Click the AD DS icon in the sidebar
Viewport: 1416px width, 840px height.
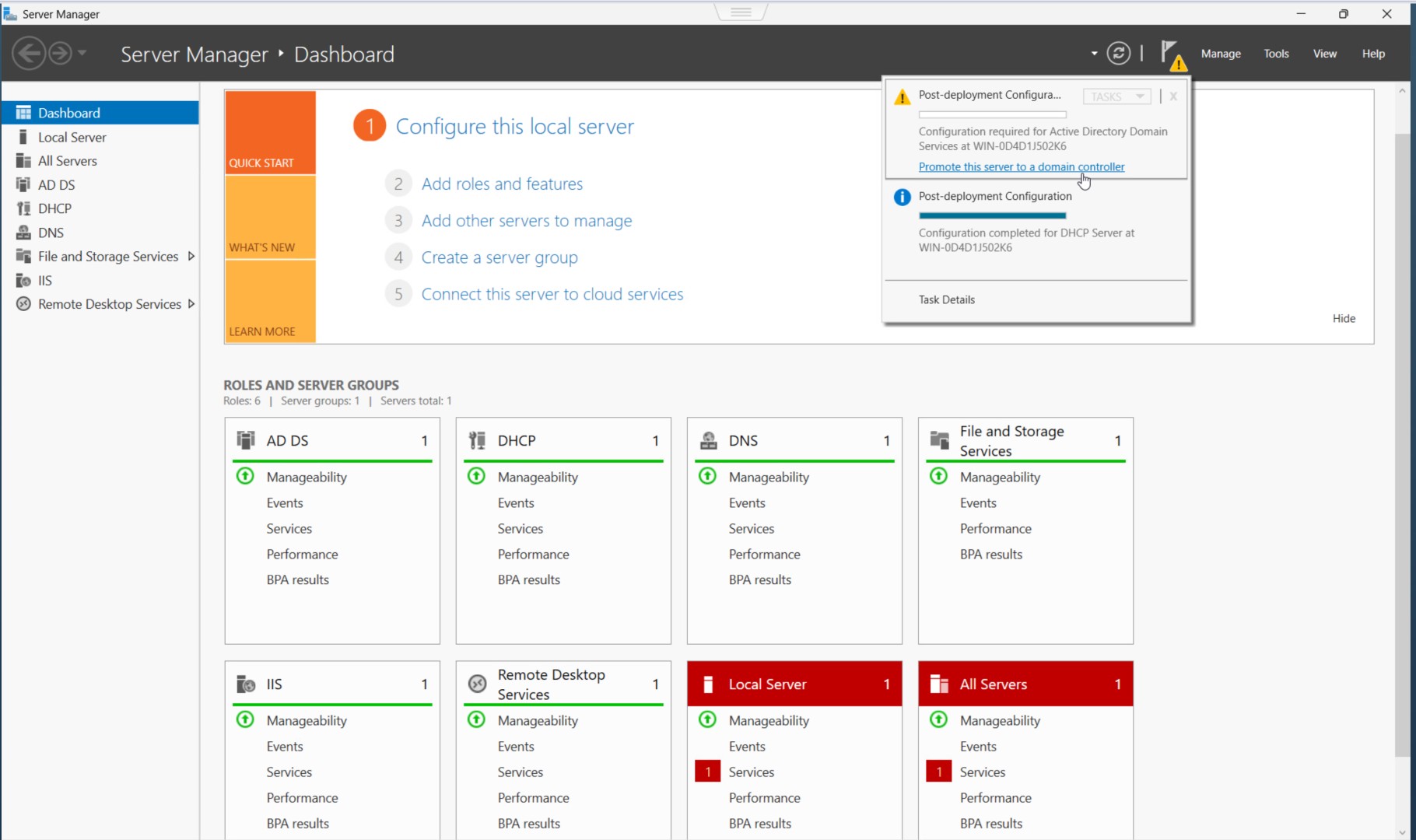(x=23, y=184)
